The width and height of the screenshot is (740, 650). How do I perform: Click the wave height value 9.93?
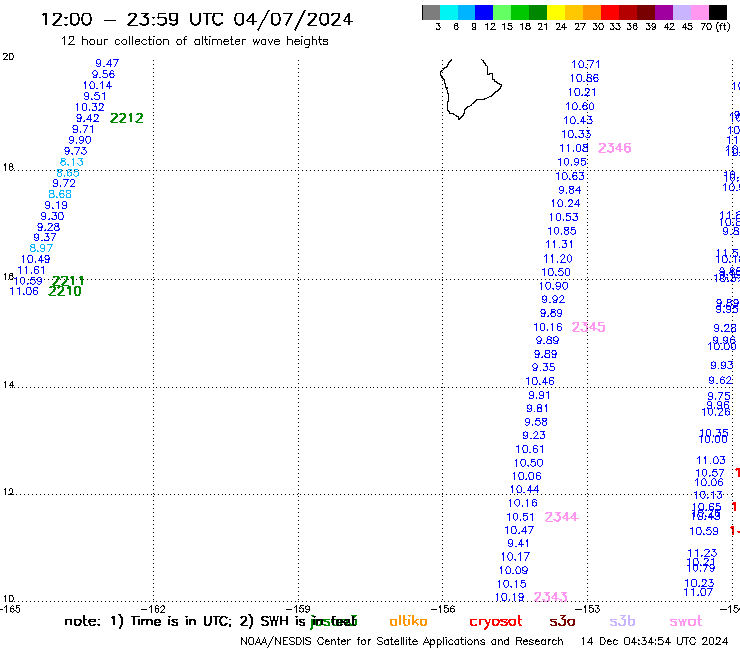(722, 365)
